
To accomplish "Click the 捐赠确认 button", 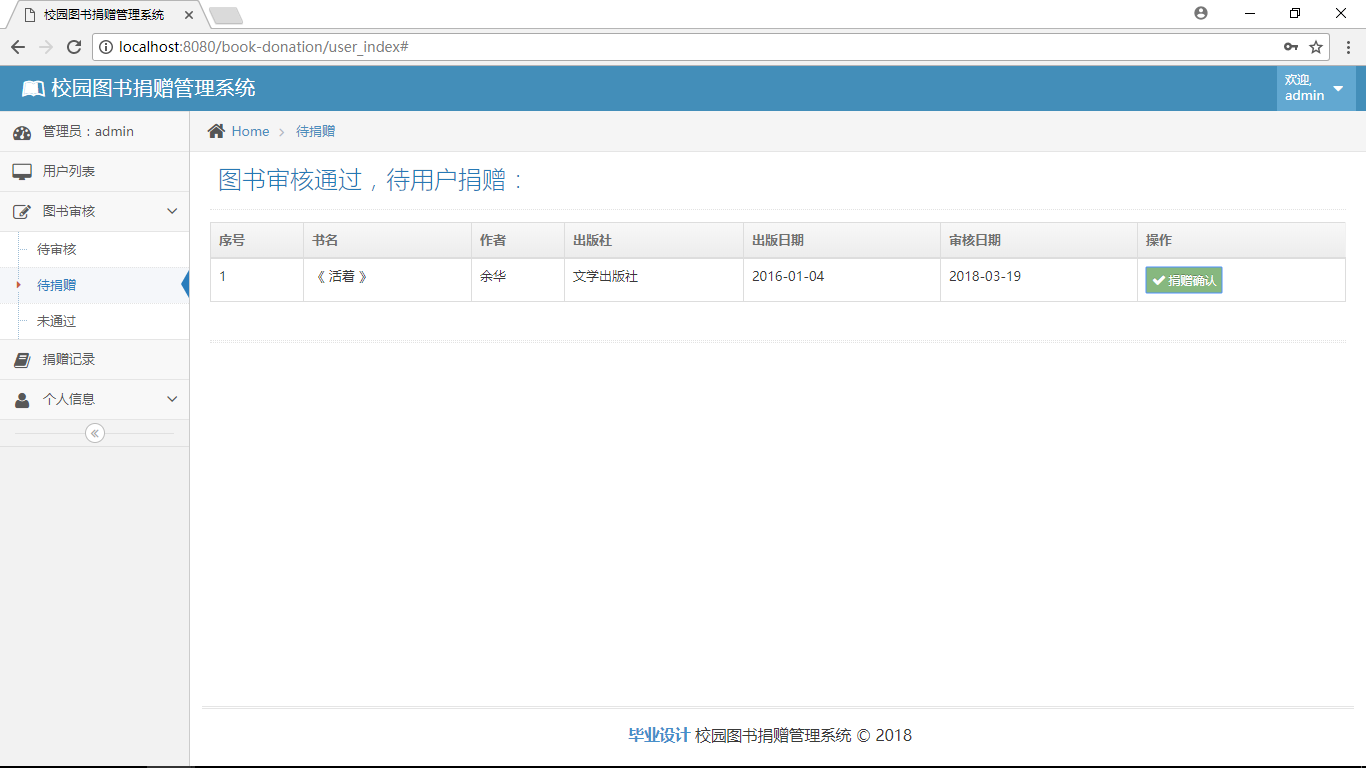I will (x=1184, y=281).
